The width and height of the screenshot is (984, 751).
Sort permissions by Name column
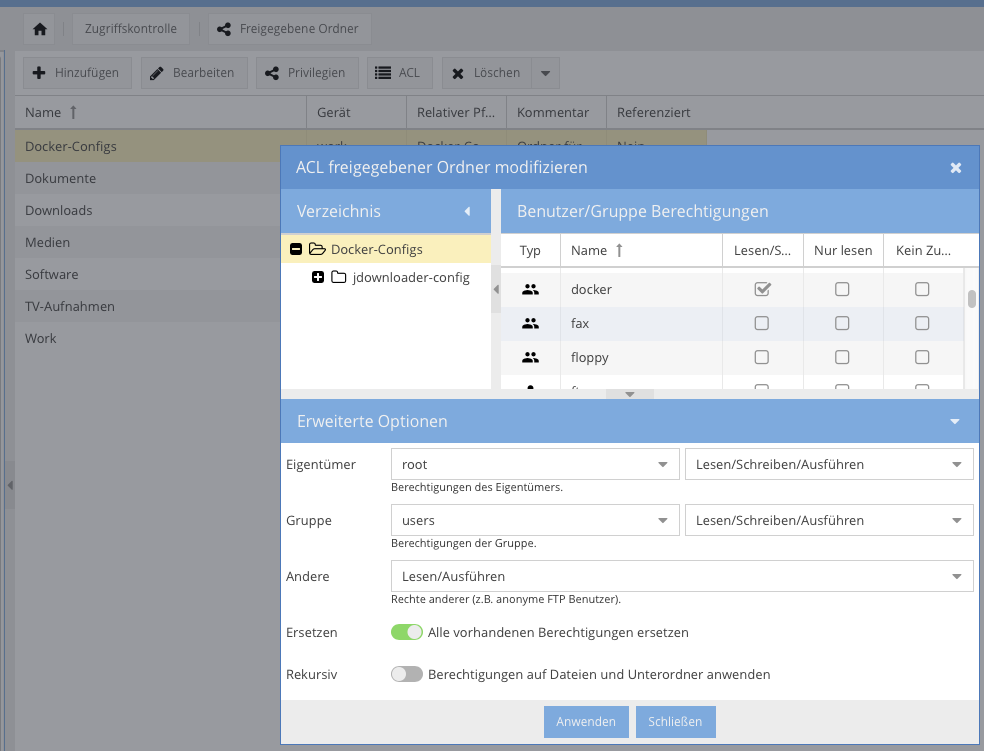pos(641,250)
